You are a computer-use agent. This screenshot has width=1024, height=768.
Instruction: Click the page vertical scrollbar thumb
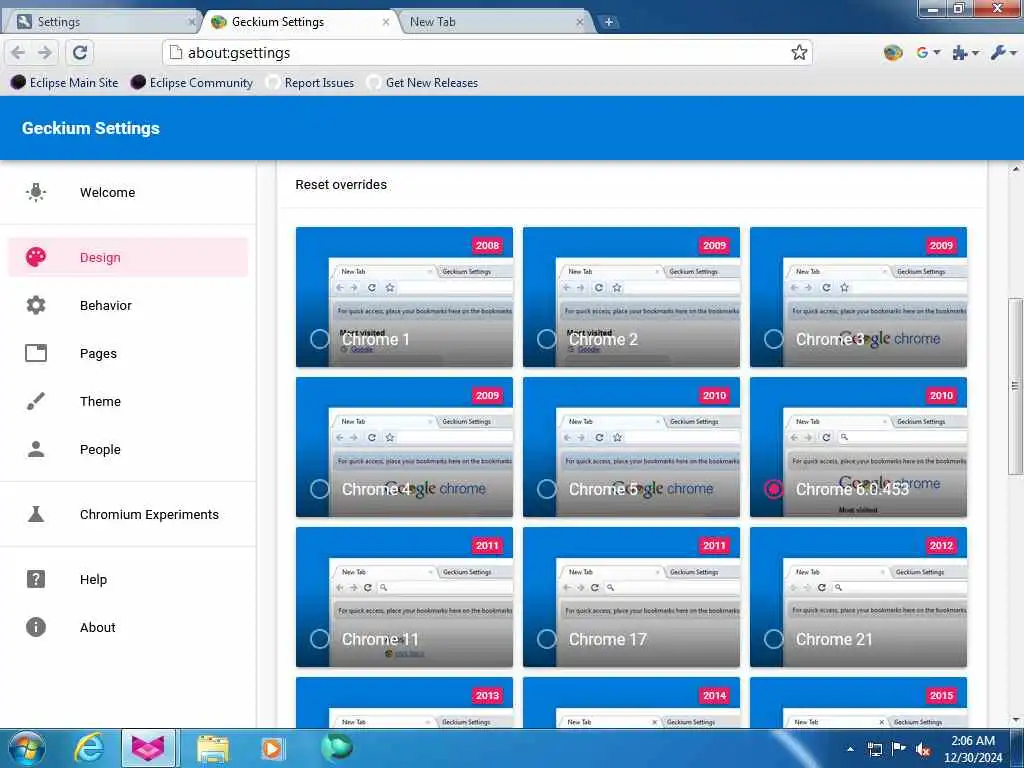(1015, 385)
